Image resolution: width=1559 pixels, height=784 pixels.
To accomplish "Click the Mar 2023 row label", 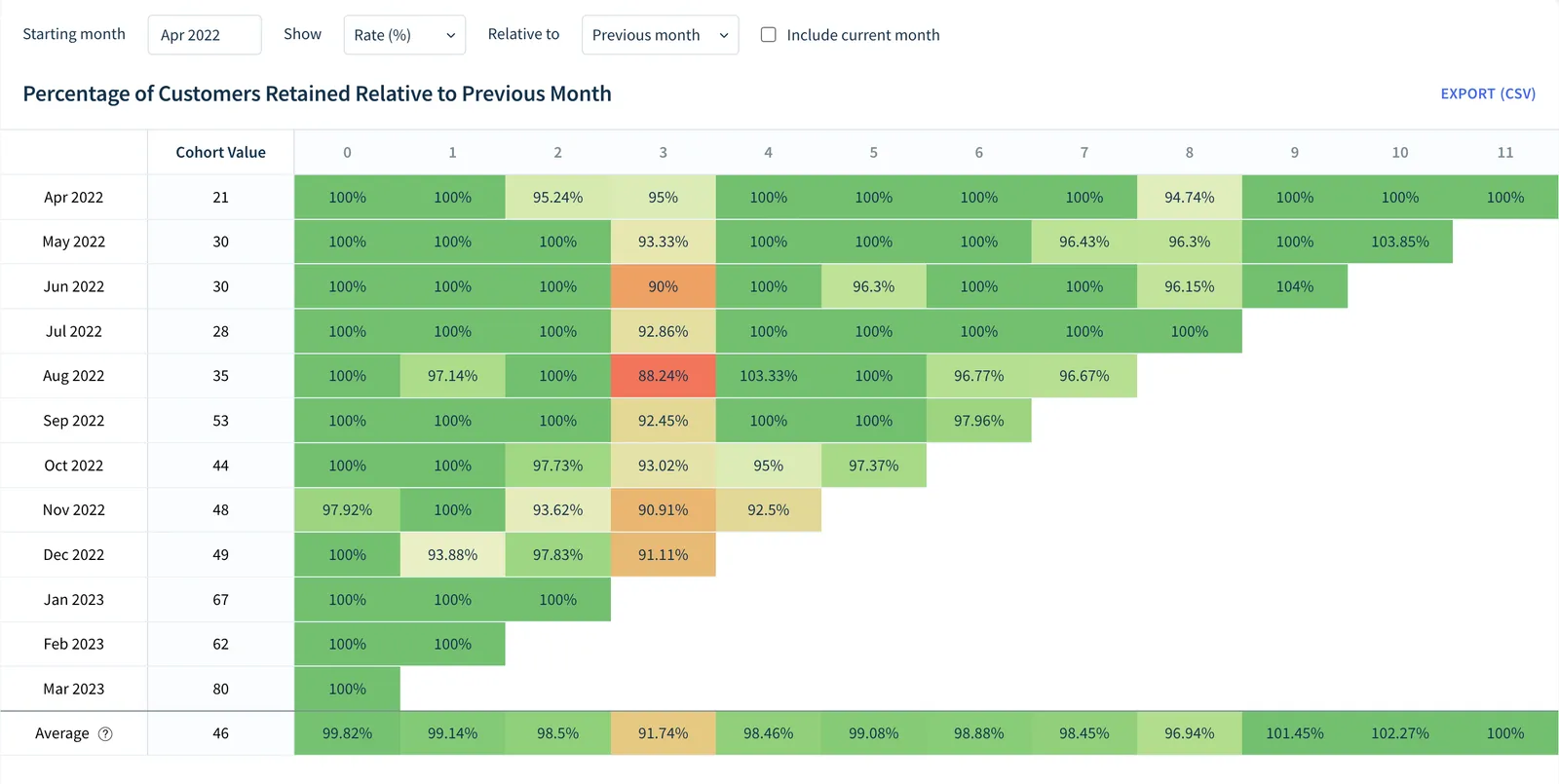I will (74, 689).
